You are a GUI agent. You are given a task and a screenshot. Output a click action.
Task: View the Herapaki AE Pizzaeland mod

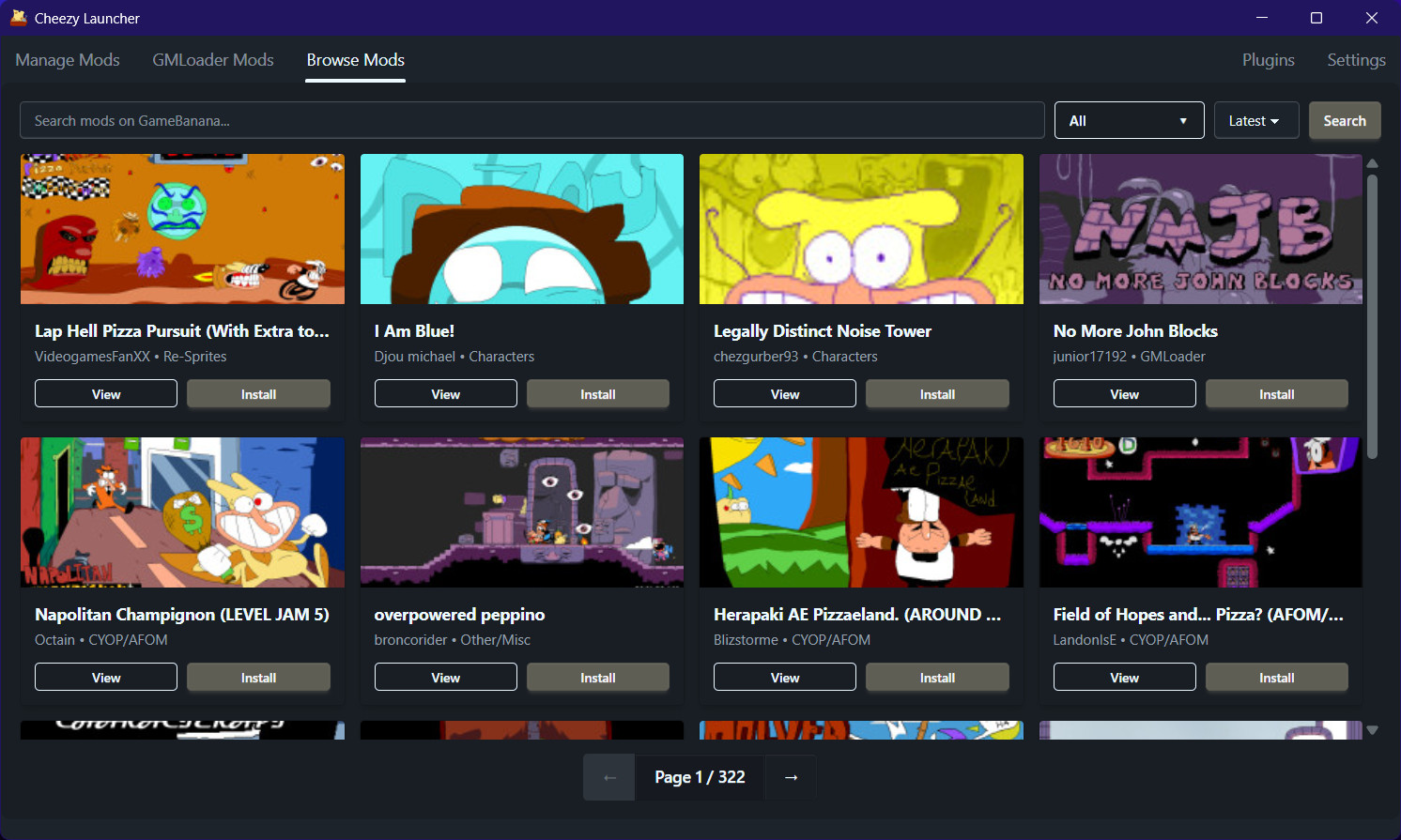(x=785, y=678)
